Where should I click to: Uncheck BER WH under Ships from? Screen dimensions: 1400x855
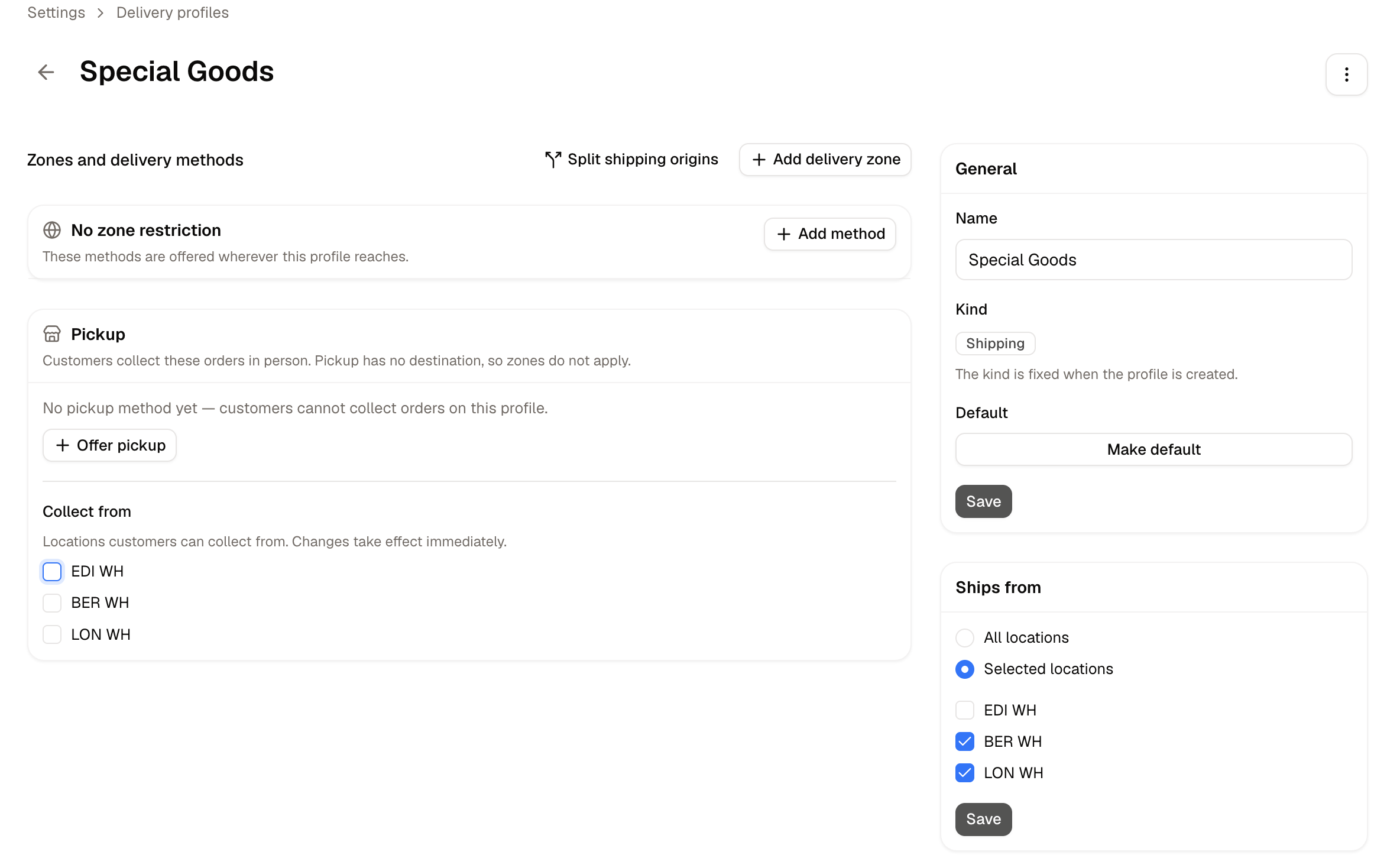[x=965, y=741]
